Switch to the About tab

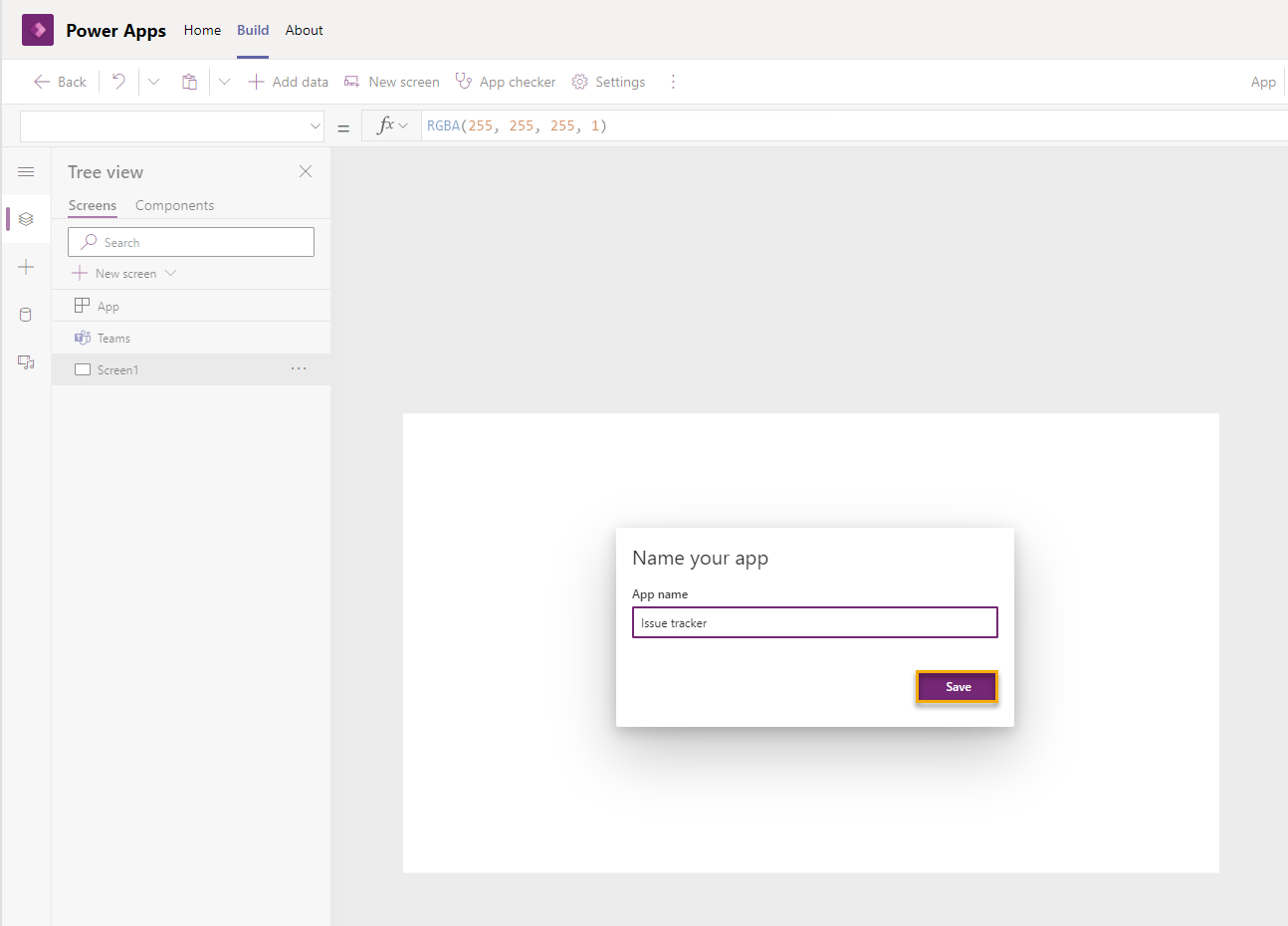[304, 30]
